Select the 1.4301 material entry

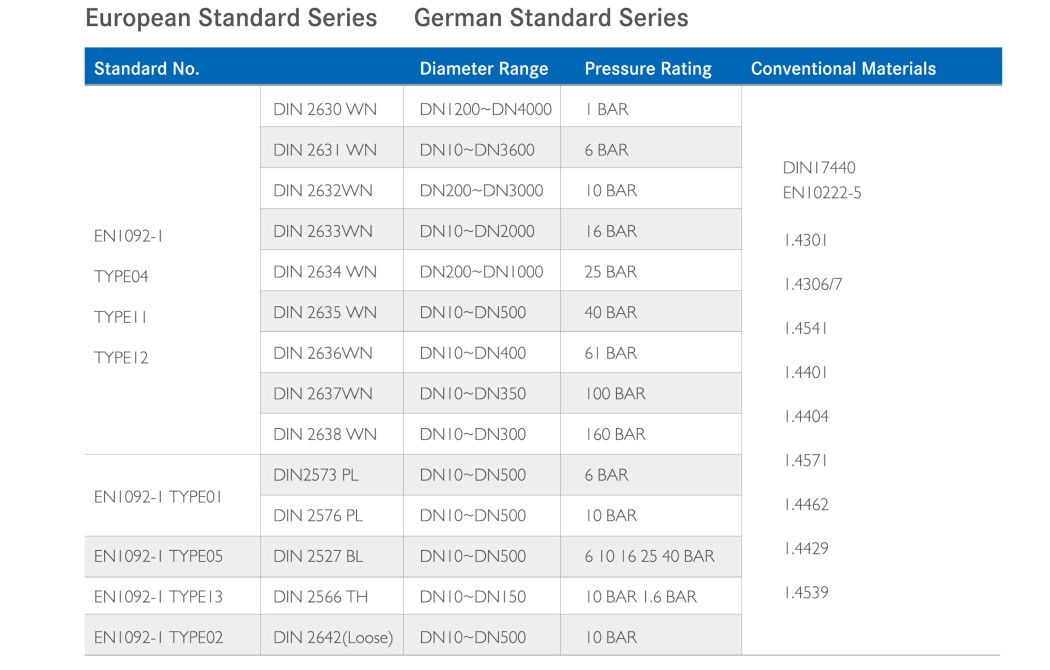pos(805,241)
